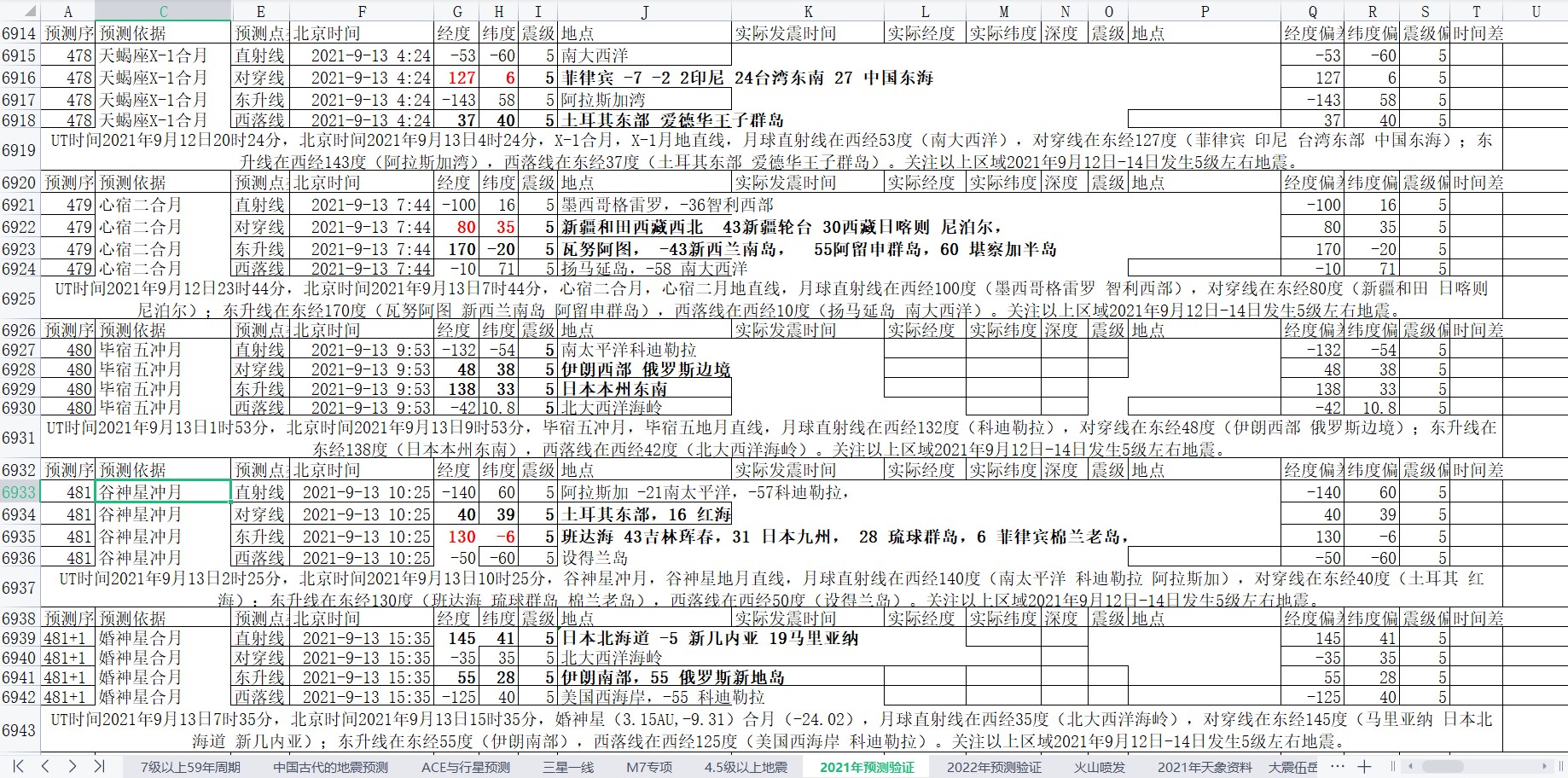This screenshot has width=1568, height=778.
Task: Click red longitude 80 in row 6922
Action: click(x=456, y=227)
